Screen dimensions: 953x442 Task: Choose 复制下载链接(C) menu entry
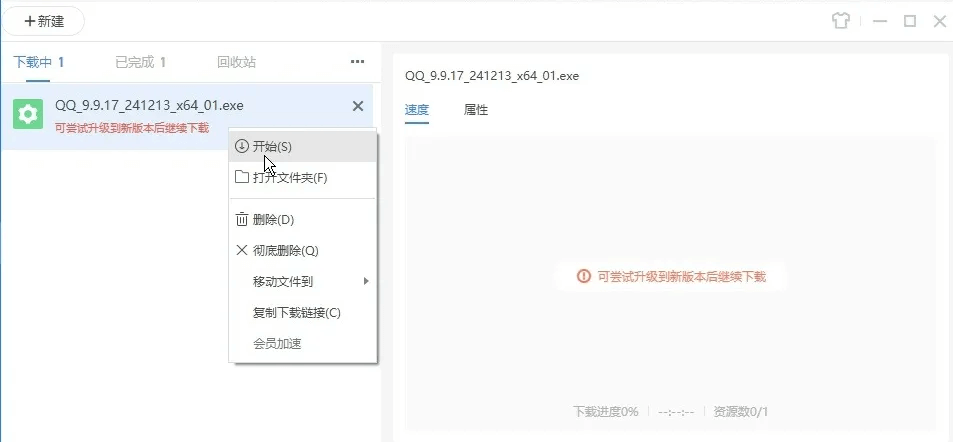303,313
